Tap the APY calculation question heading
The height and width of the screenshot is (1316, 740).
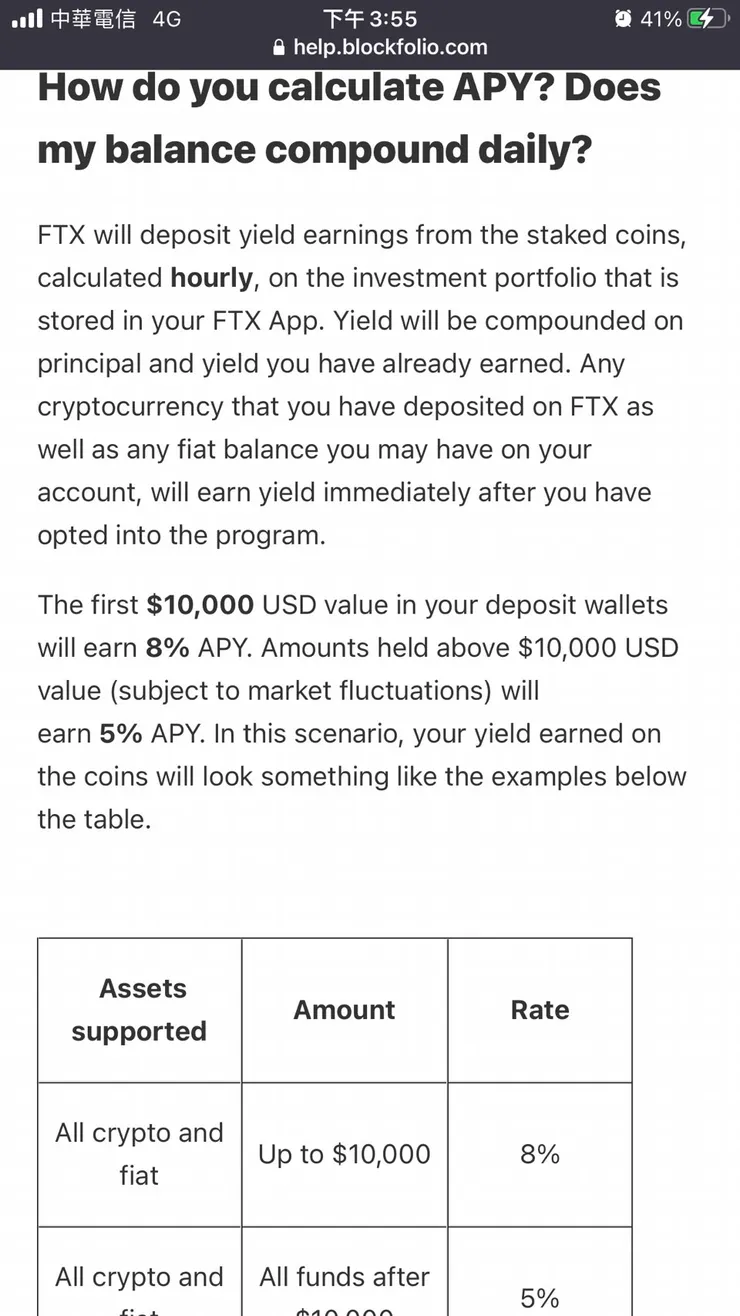click(349, 118)
